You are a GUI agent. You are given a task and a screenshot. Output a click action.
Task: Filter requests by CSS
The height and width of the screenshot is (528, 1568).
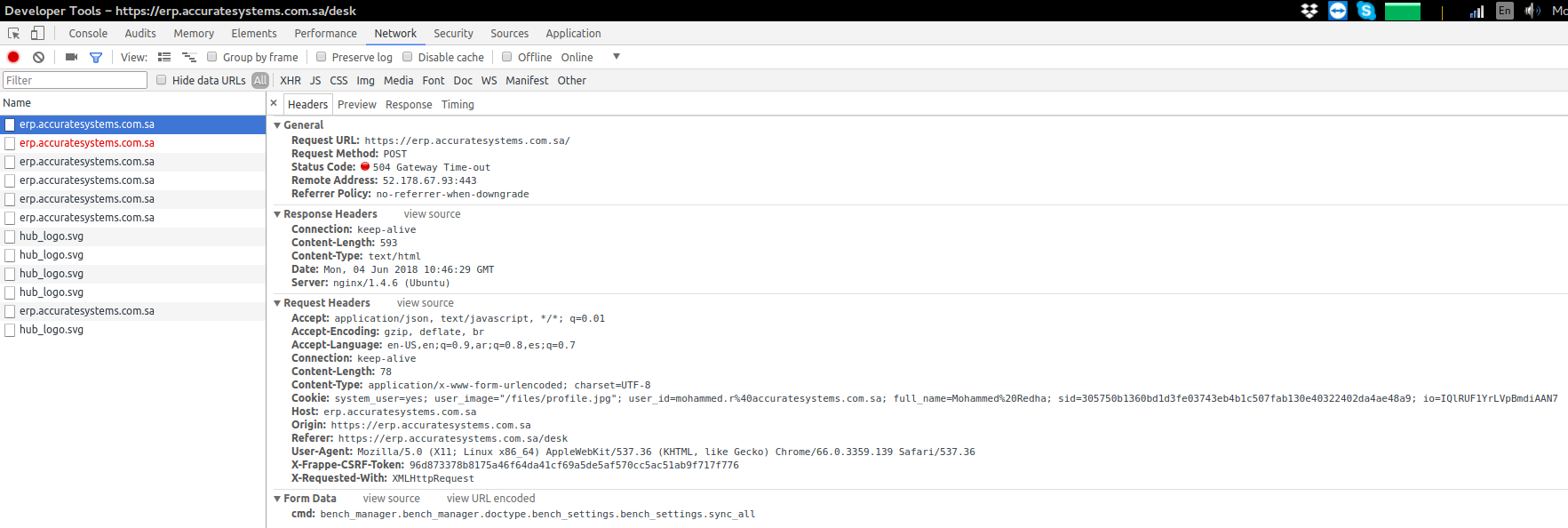click(338, 80)
